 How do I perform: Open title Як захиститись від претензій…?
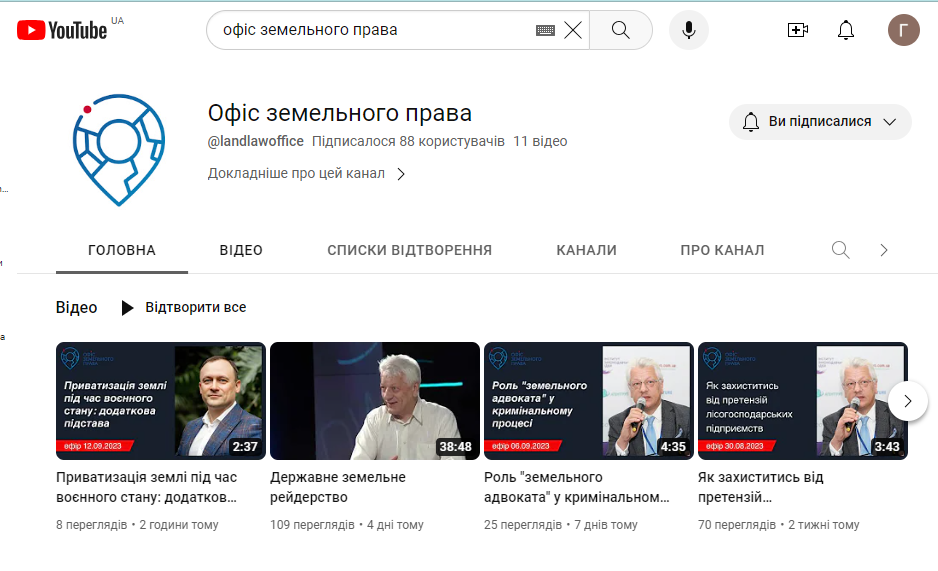tap(761, 487)
